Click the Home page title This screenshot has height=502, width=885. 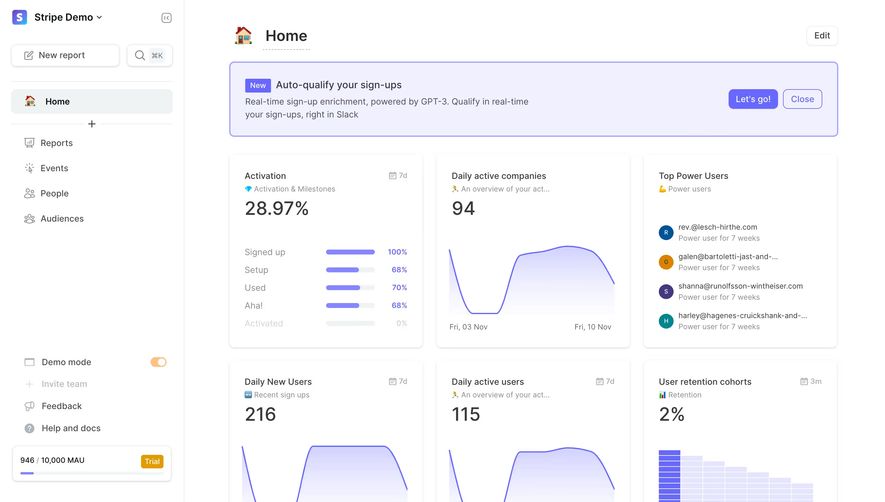[x=286, y=36]
